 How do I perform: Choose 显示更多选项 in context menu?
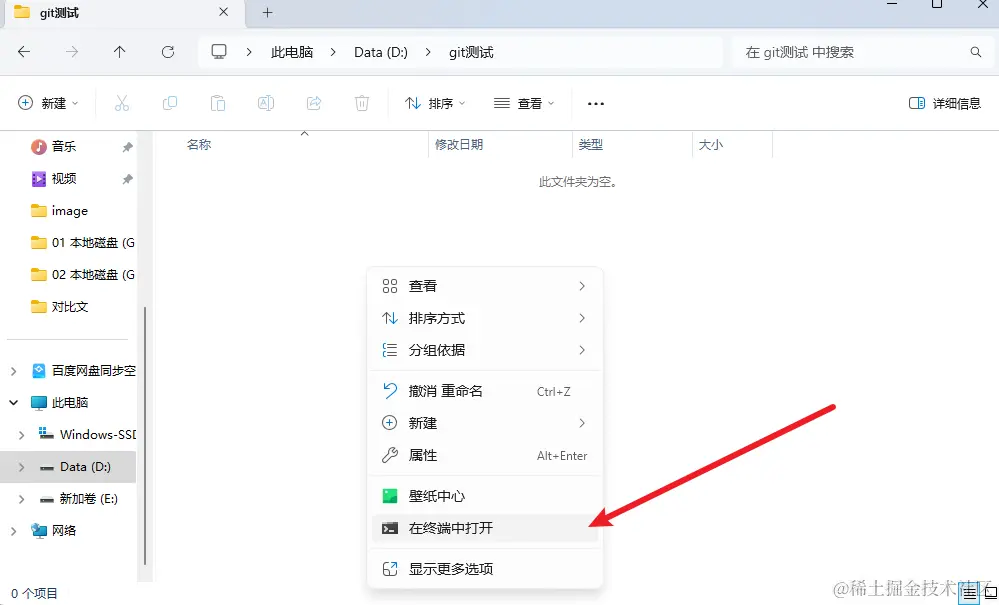click(484, 569)
